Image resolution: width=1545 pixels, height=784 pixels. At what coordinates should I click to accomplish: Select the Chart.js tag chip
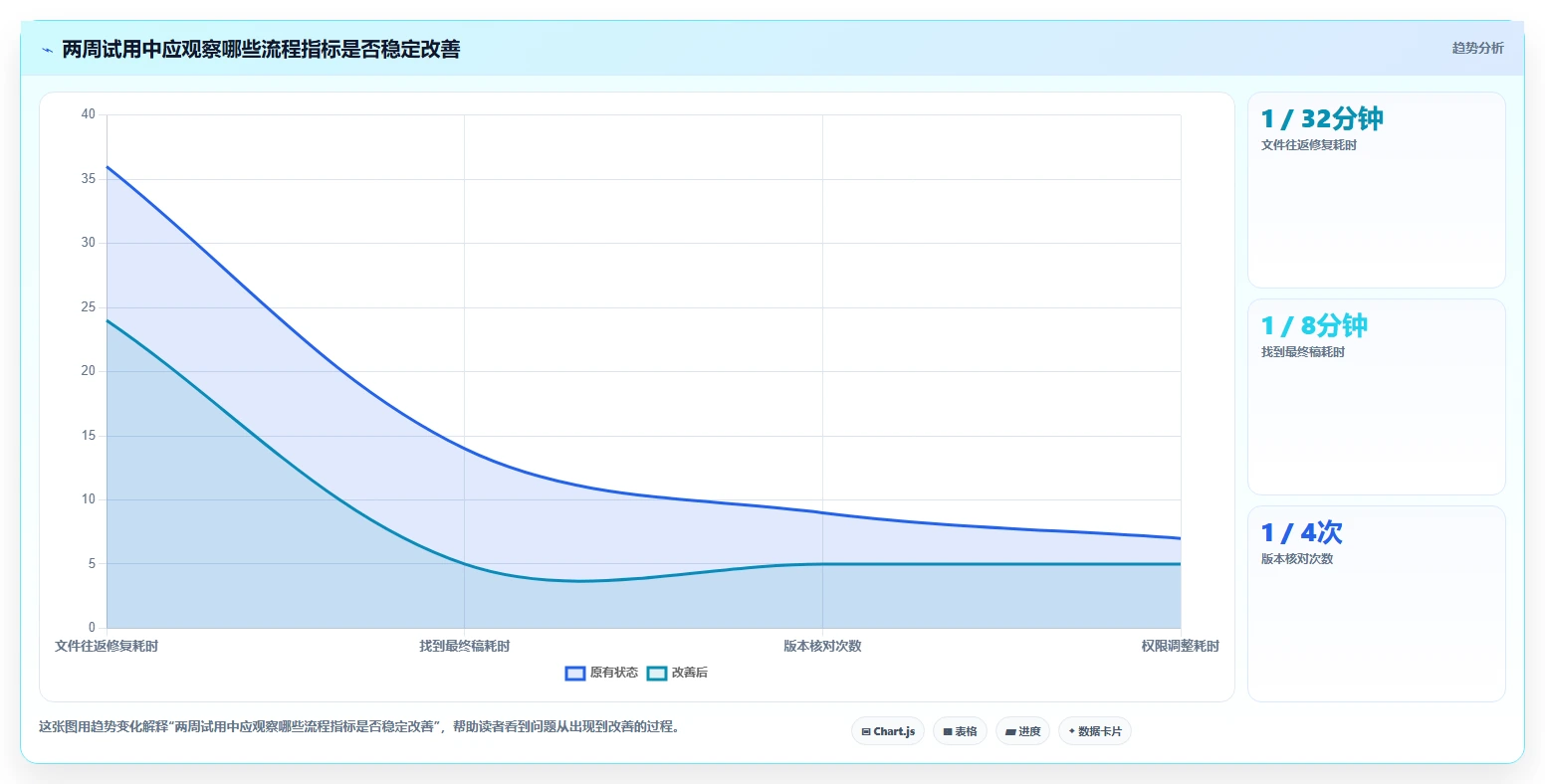pos(888,731)
